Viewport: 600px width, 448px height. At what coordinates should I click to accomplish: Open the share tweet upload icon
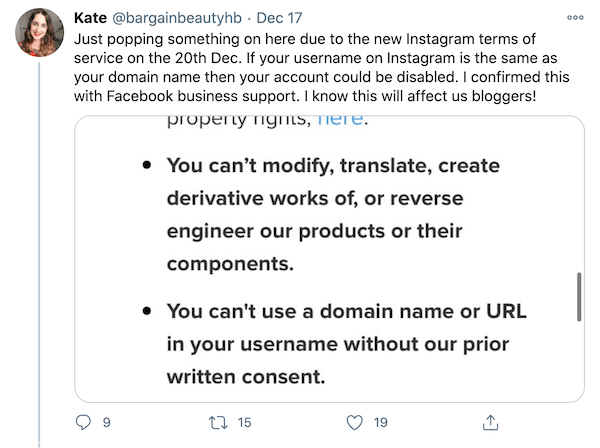491,422
